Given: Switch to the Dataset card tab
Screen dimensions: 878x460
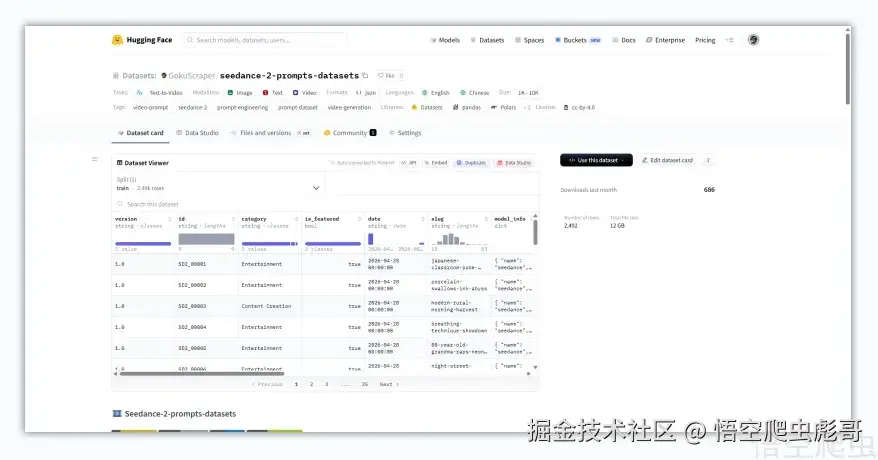Looking at the screenshot, I should [141, 133].
